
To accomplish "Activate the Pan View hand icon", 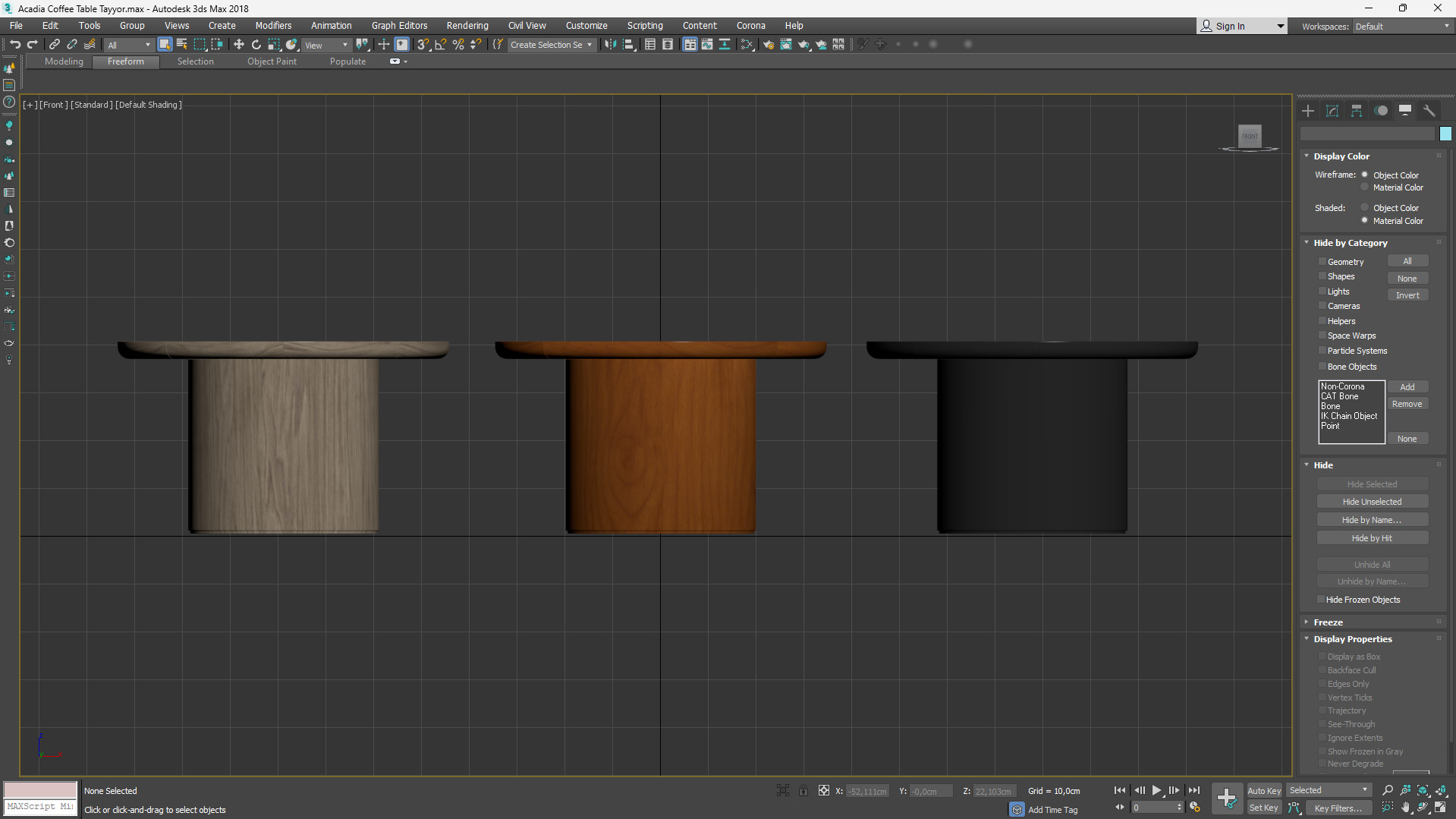I will tap(1406, 808).
